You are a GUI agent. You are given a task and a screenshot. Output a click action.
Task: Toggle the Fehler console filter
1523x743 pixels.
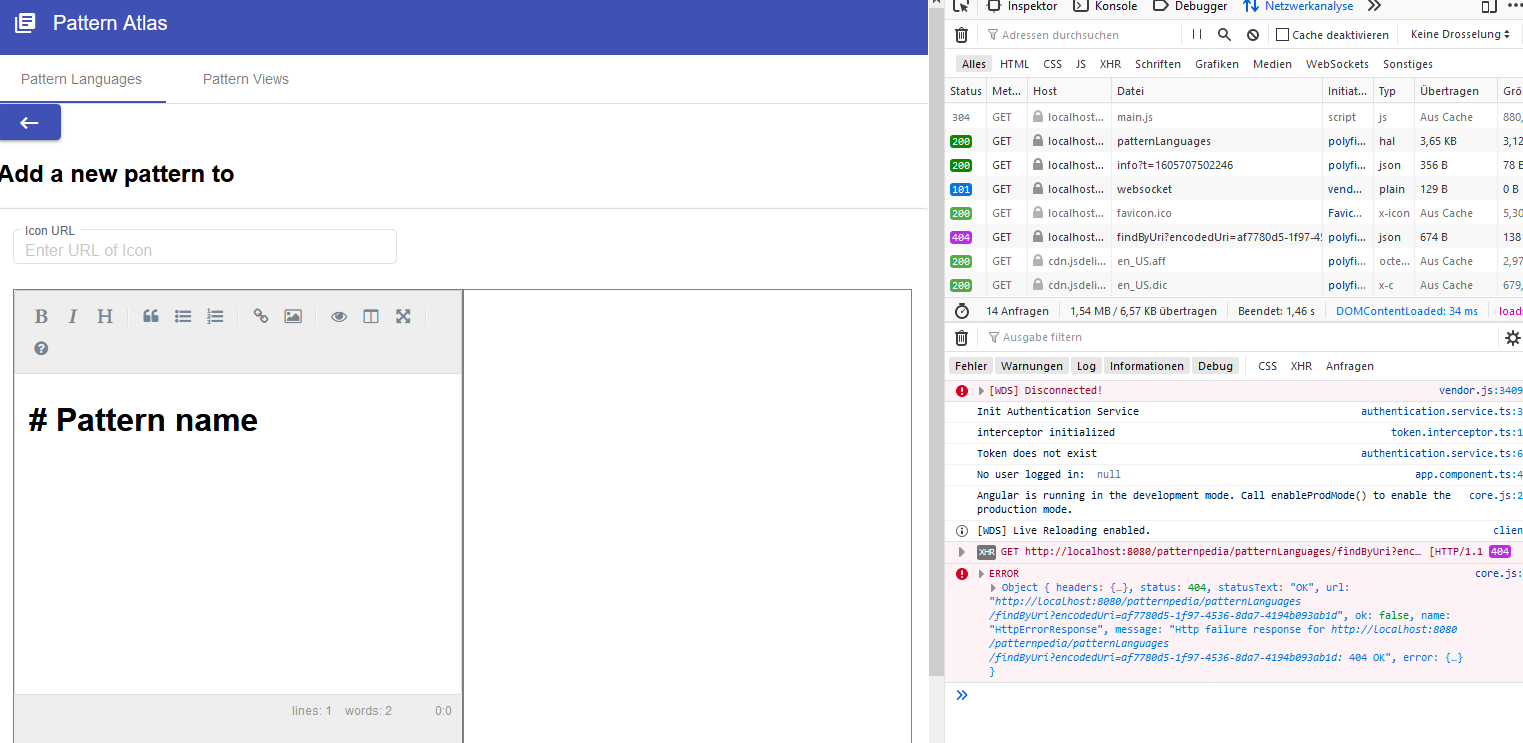(971, 366)
